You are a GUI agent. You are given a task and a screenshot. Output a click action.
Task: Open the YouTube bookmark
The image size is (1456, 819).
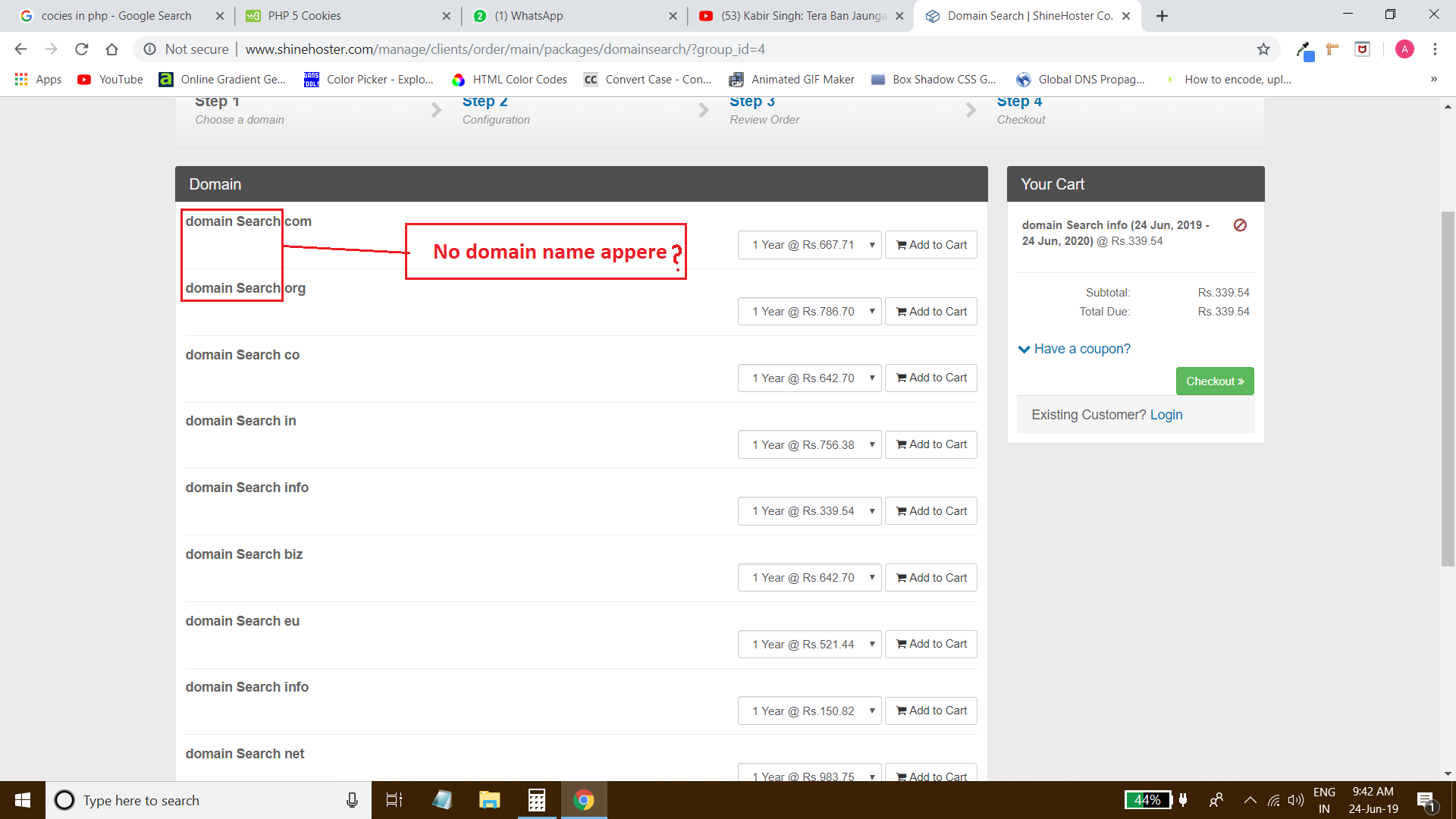(x=110, y=80)
